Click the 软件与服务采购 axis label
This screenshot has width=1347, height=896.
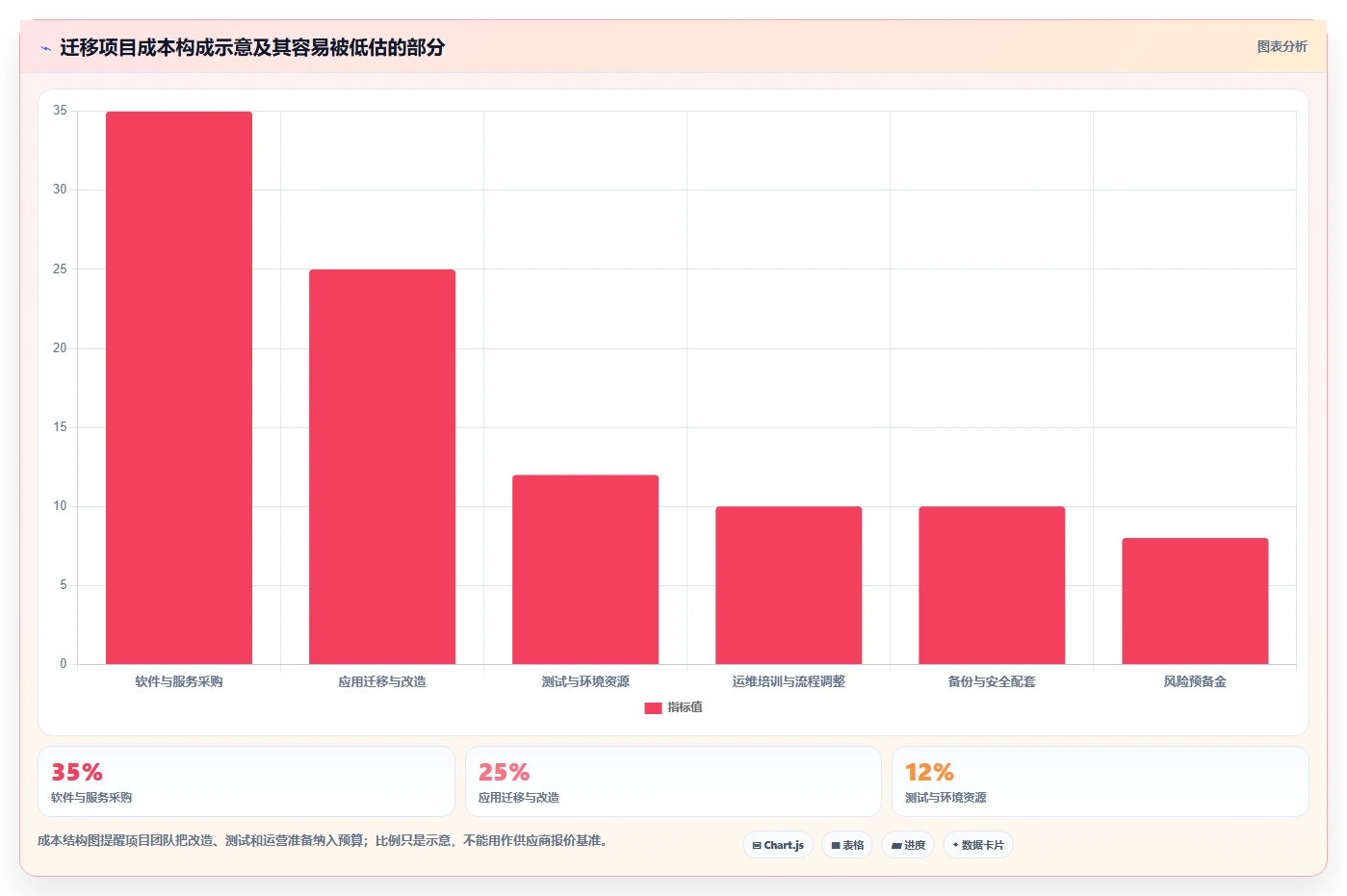[x=179, y=681]
